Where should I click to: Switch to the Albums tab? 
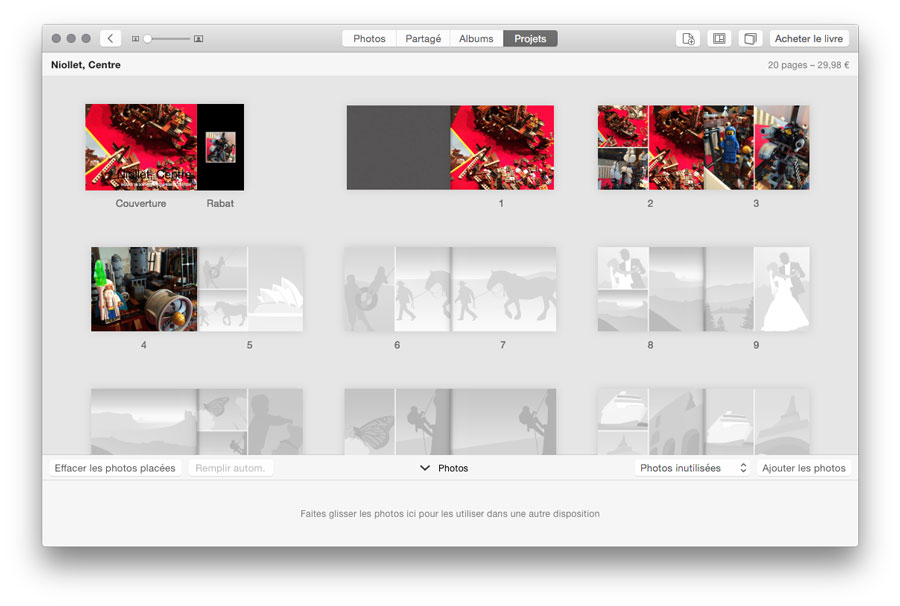pyautogui.click(x=476, y=38)
